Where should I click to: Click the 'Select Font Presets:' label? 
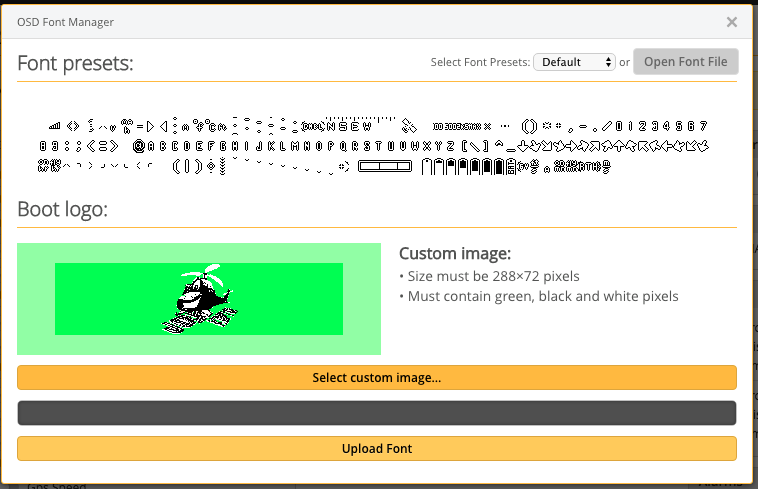[x=481, y=62]
